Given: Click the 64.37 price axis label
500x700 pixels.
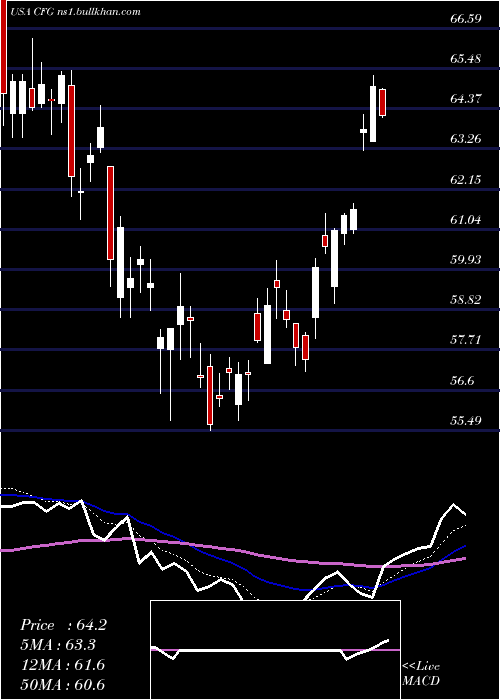Looking at the screenshot, I should 466,99.
